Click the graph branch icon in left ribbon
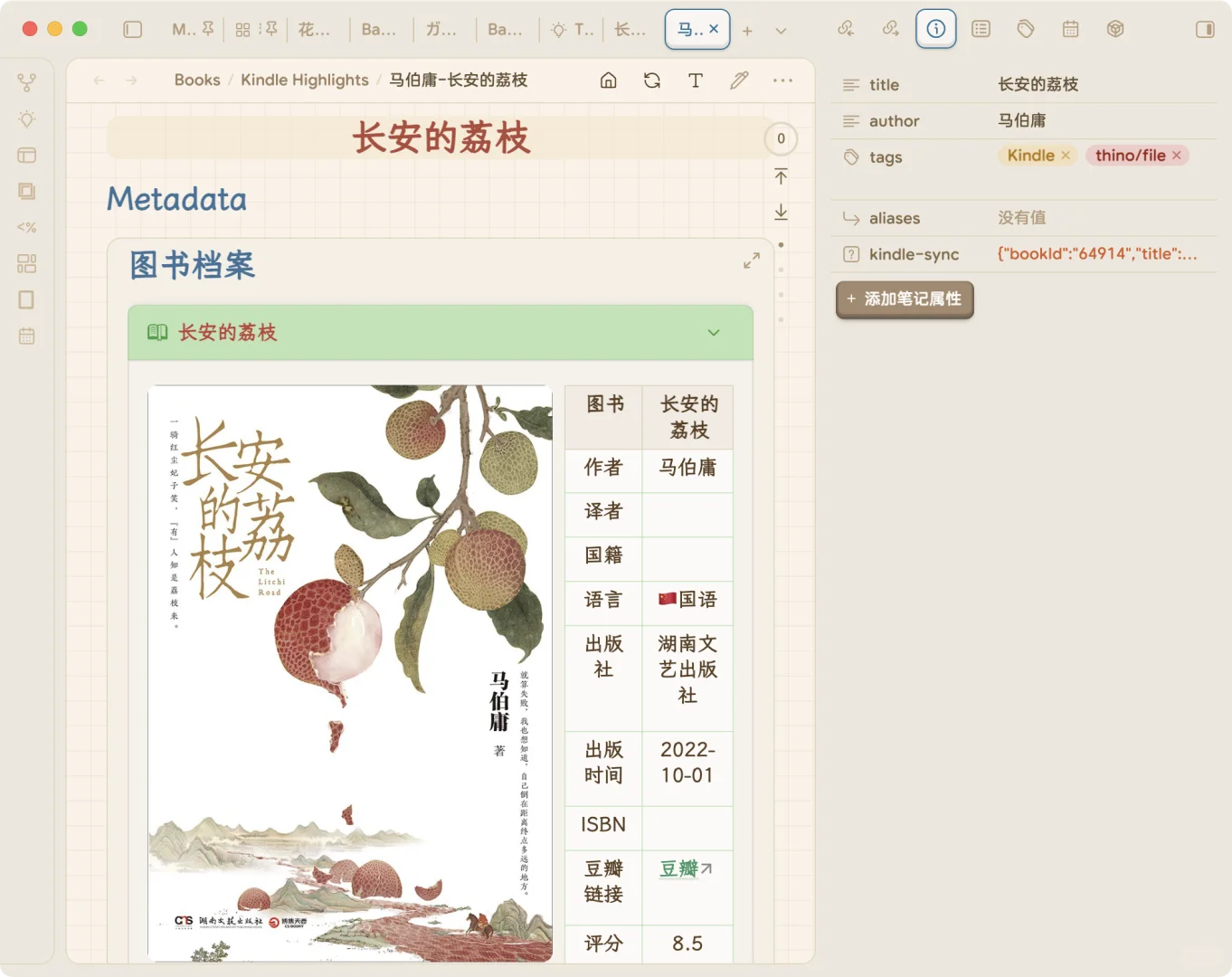The height and width of the screenshot is (977, 1232). coord(27,82)
